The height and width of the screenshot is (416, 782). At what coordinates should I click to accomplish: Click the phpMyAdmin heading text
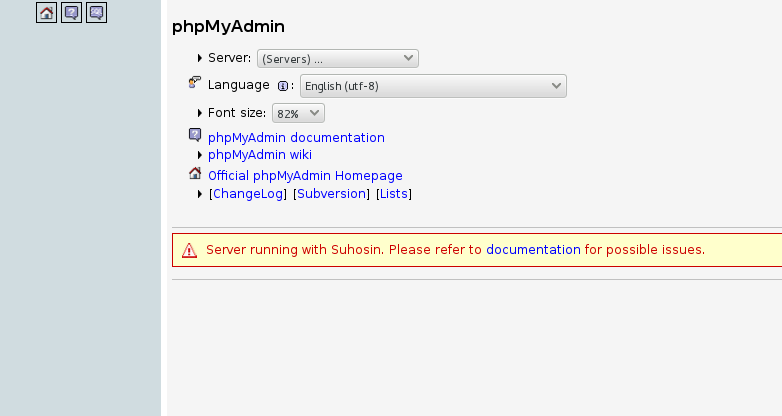228,26
